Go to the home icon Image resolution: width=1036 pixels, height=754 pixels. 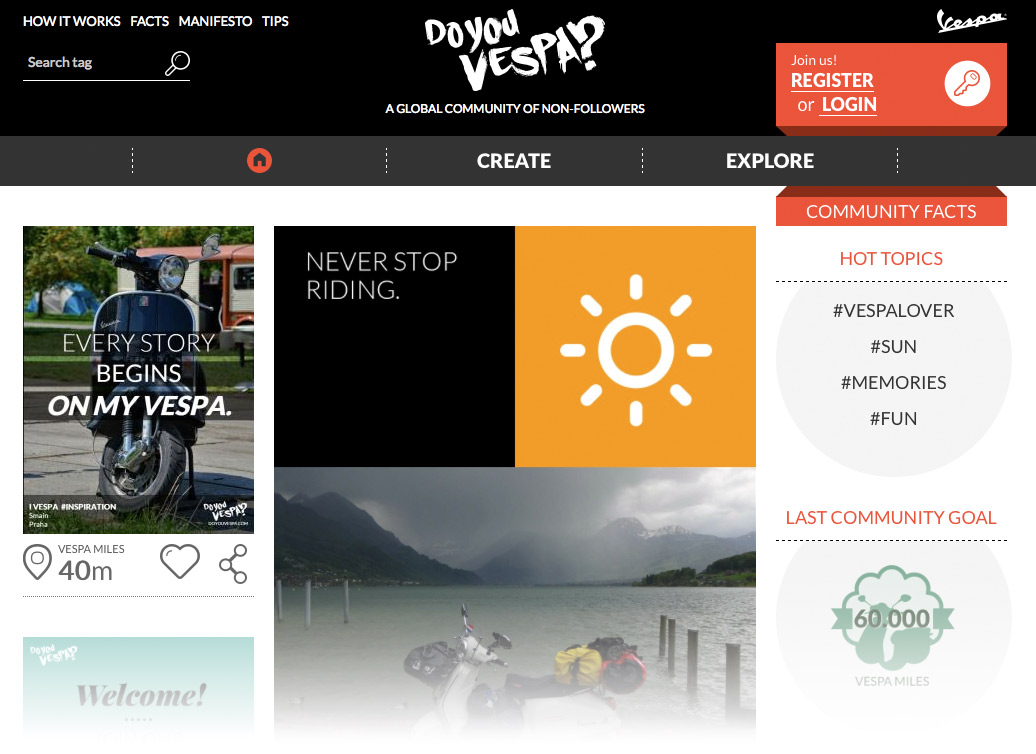point(259,161)
